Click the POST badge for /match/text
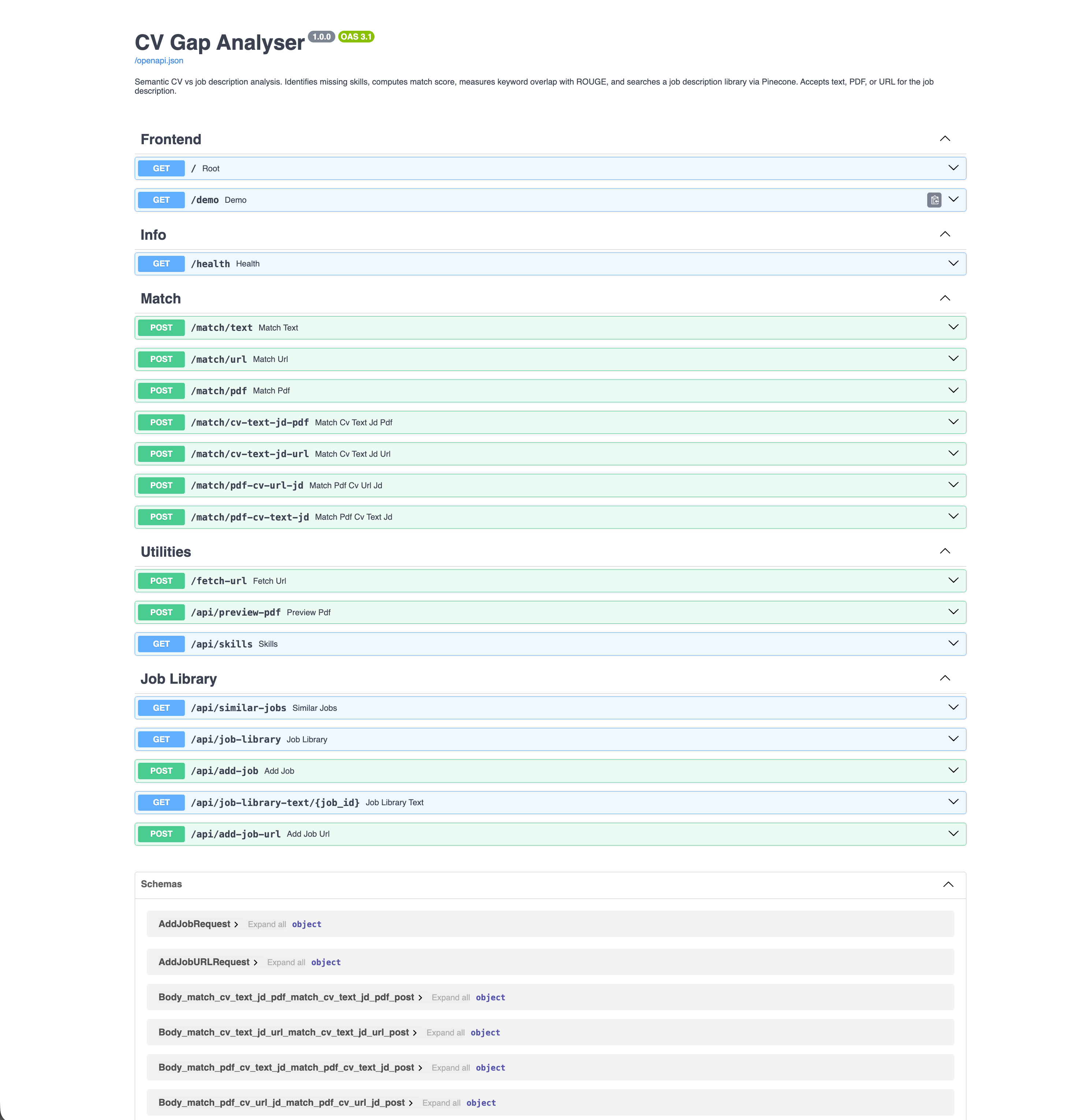 coord(161,328)
